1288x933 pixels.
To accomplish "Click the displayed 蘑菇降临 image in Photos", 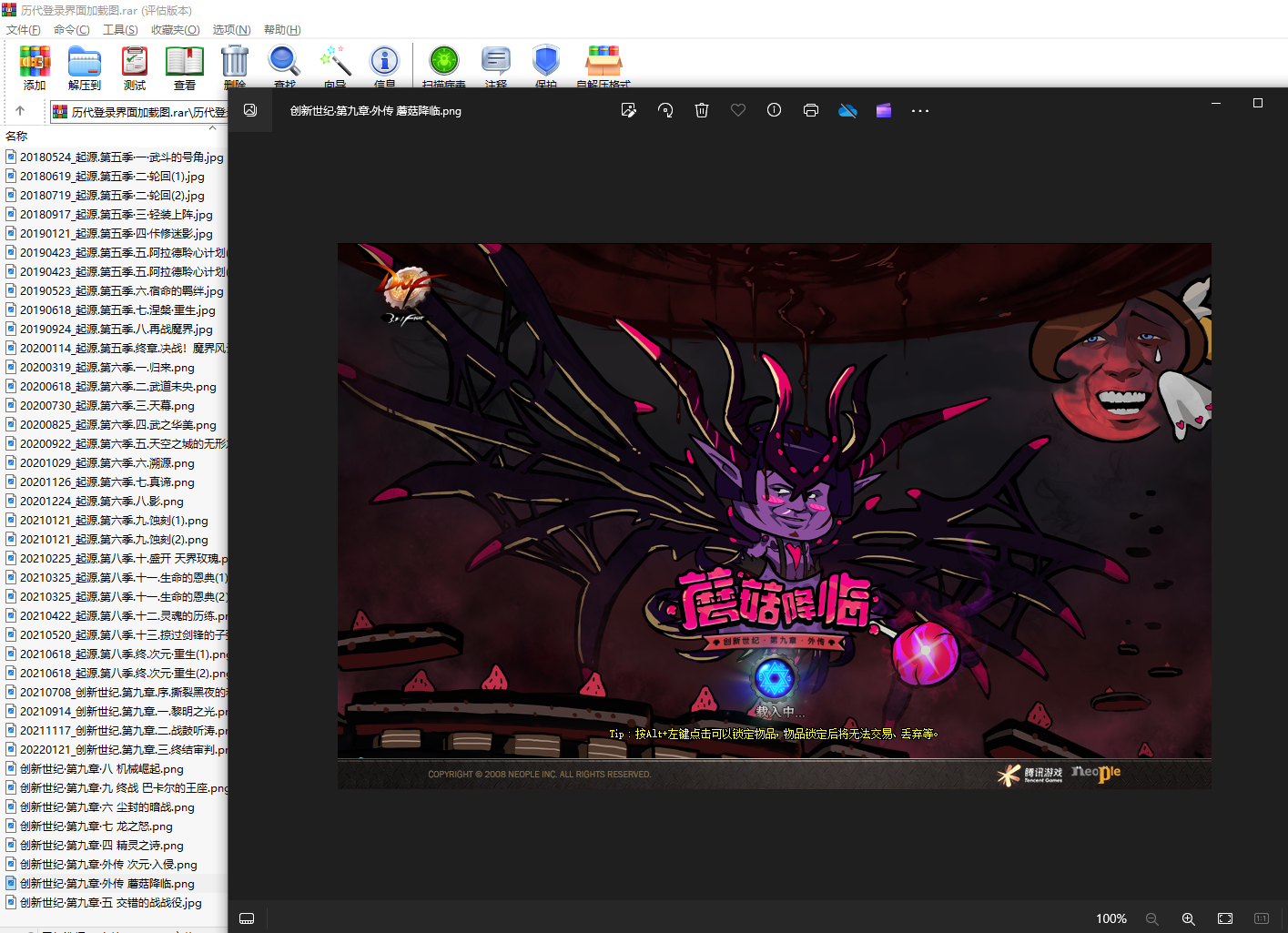I will click(774, 515).
